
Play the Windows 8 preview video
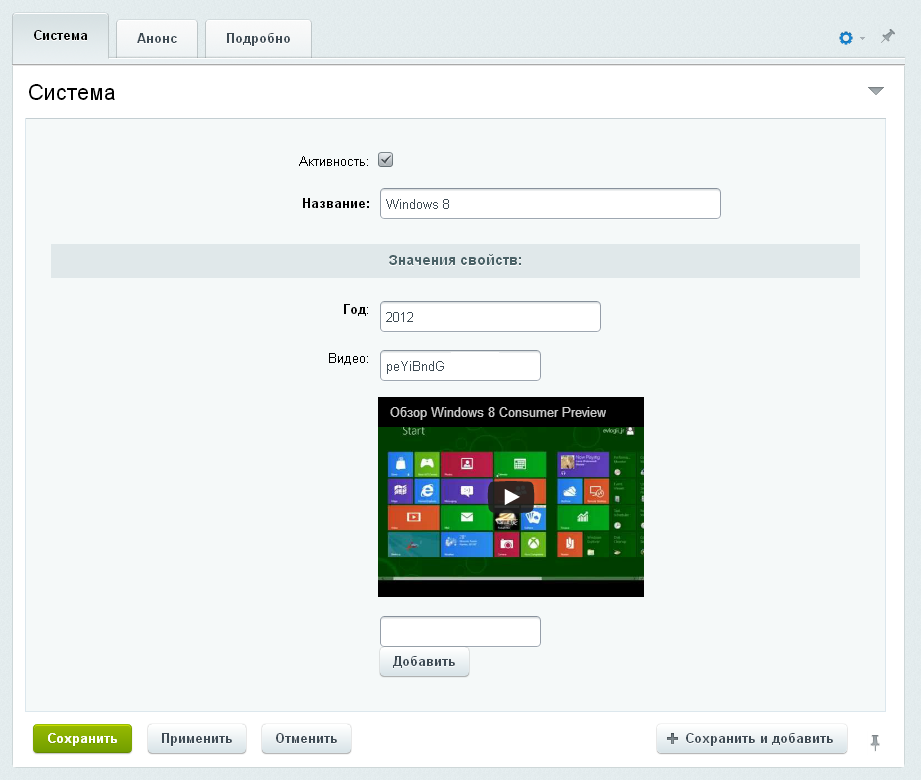tap(511, 496)
